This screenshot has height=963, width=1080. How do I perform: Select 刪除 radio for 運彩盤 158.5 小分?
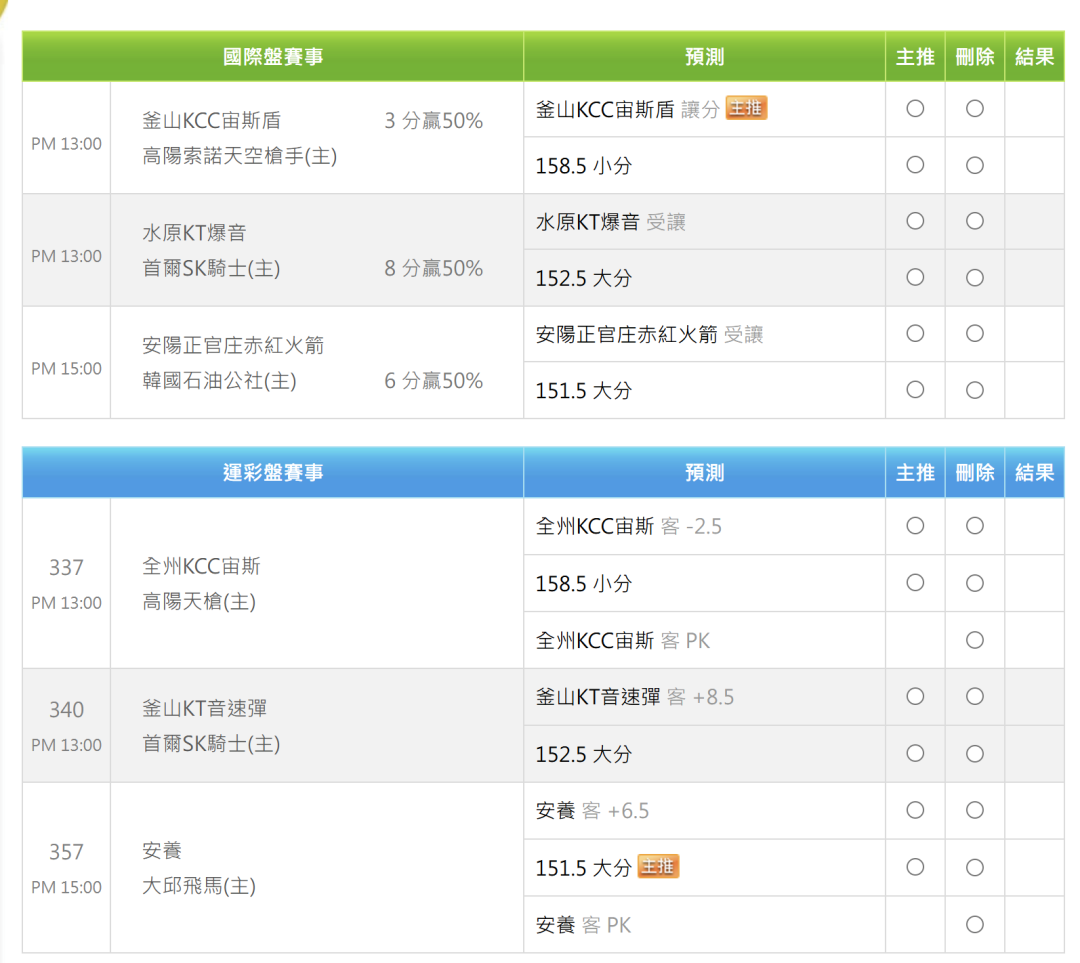[975, 583]
